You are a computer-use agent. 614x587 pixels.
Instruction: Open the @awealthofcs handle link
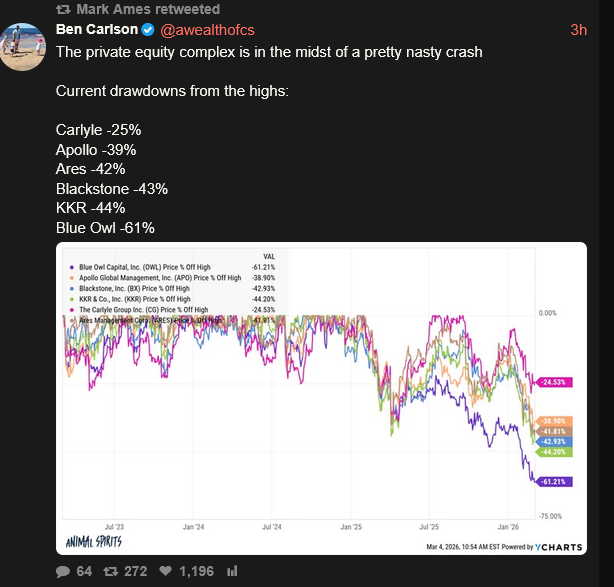coord(206,30)
